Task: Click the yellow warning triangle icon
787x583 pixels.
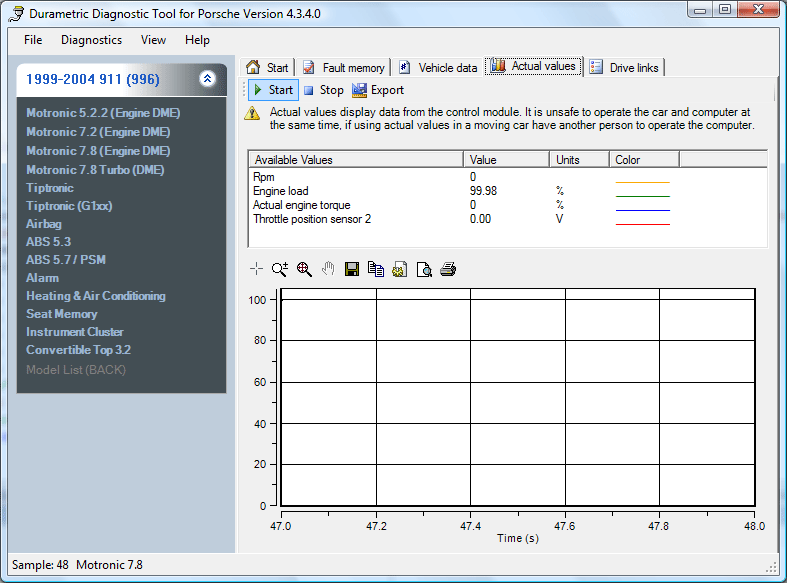Action: tap(252, 113)
